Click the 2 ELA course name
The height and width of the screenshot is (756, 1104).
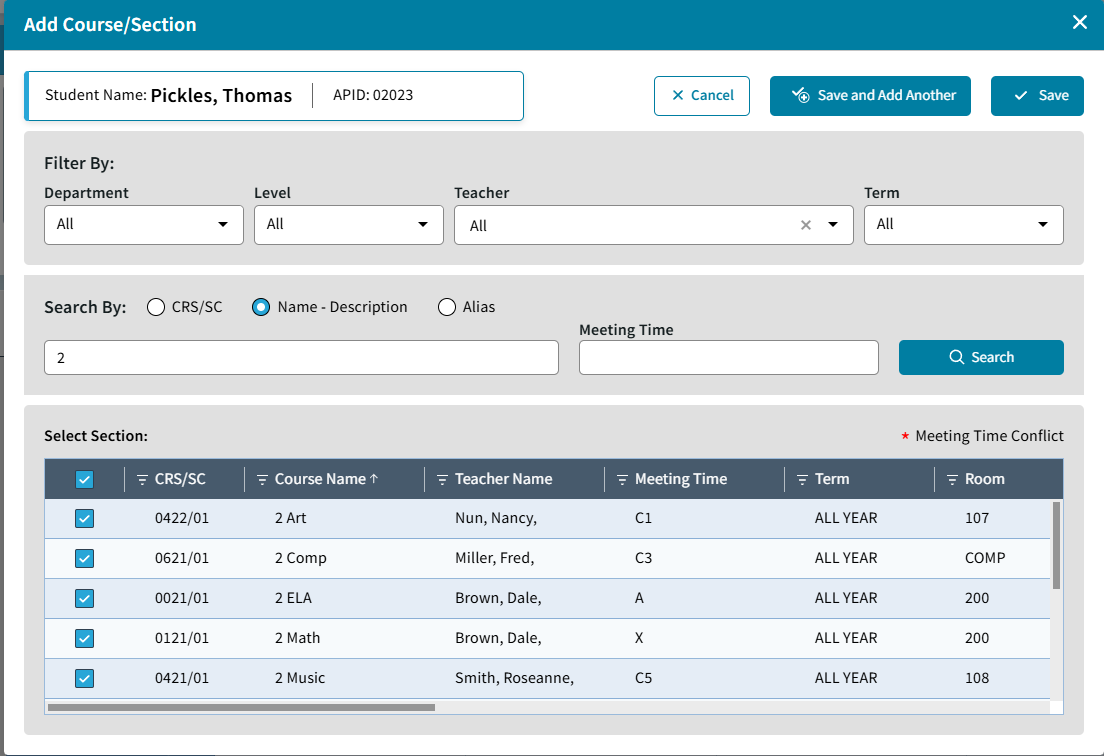(293, 598)
